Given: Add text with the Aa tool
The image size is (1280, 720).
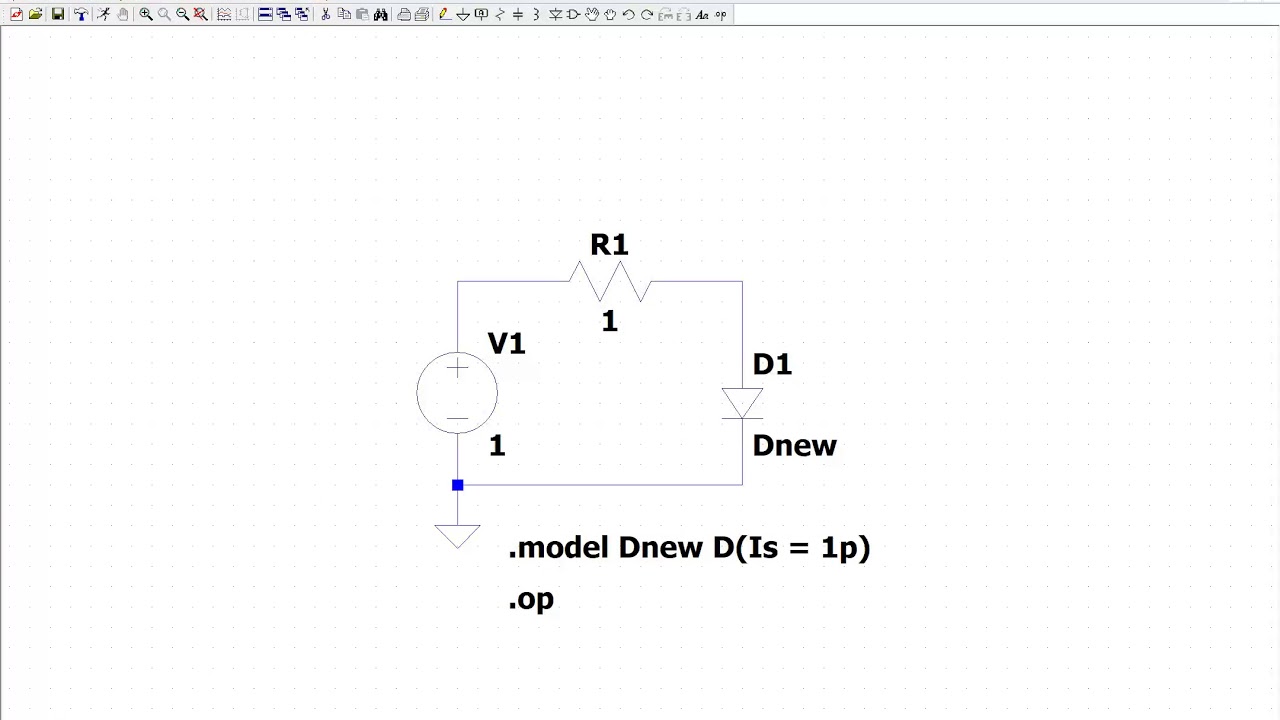Looking at the screenshot, I should pos(702,14).
